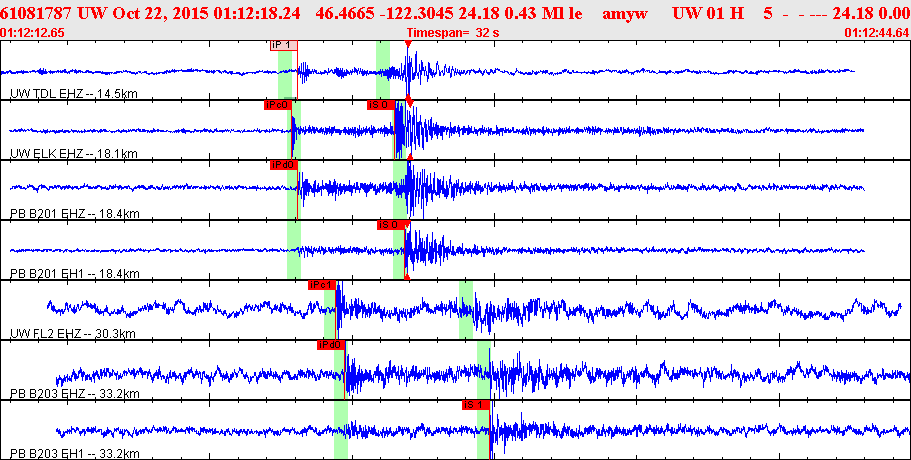Click the PB B203 EH1 channel label
The image size is (911, 460).
[x=75, y=454]
